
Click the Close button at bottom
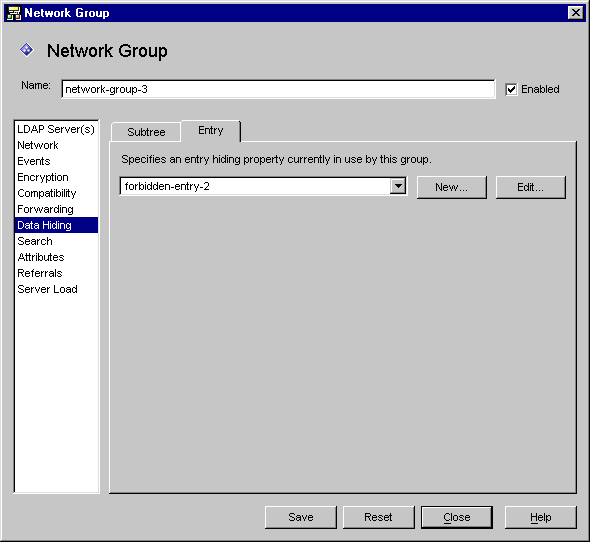(456, 517)
